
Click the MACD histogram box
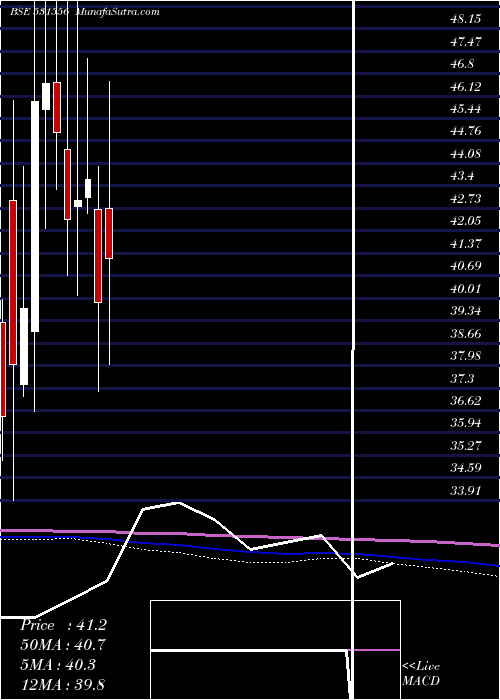pyautogui.click(x=275, y=650)
